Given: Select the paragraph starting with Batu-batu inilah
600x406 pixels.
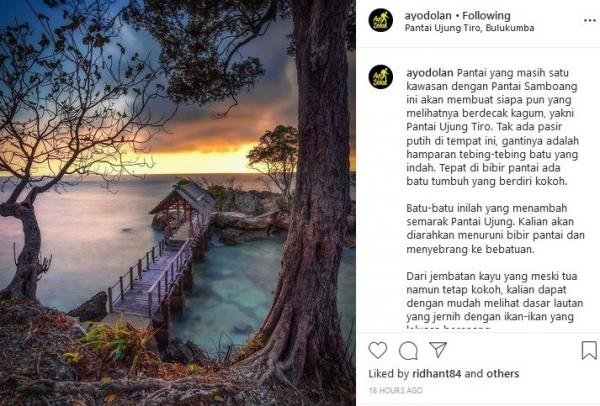Looking at the screenshot, I should pos(496,228).
